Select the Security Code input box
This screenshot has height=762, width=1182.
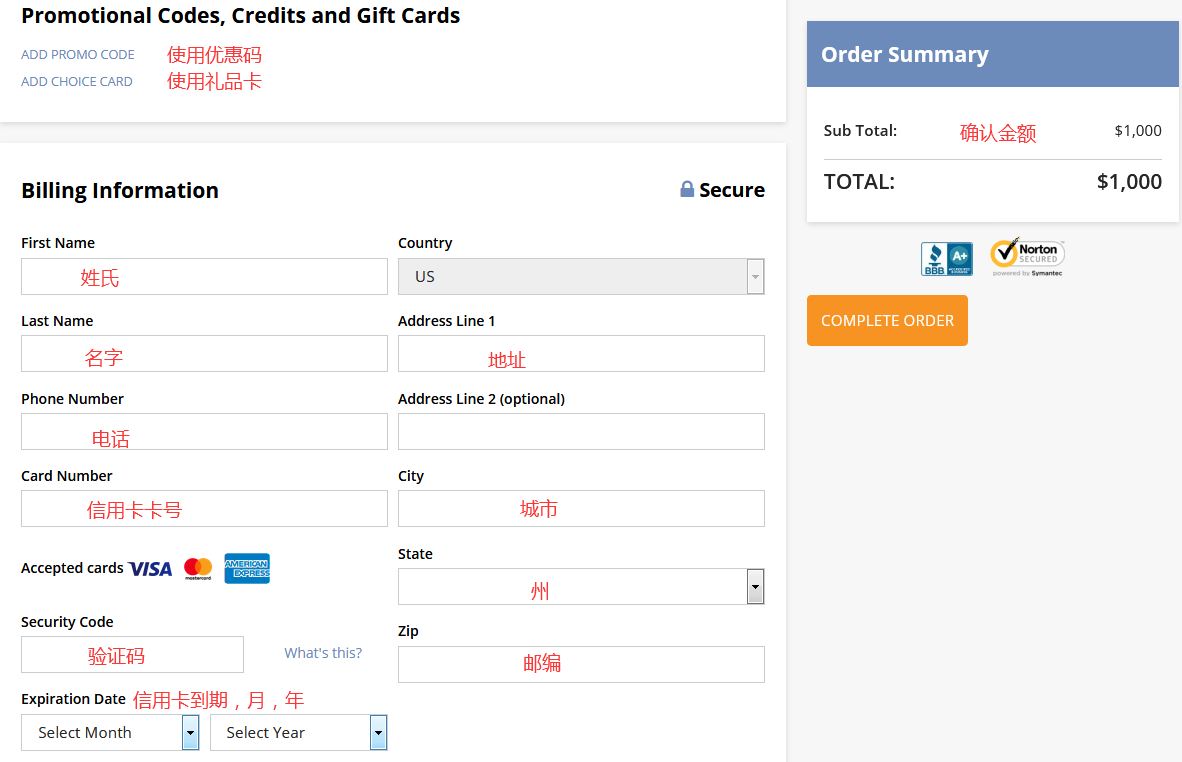(132, 655)
